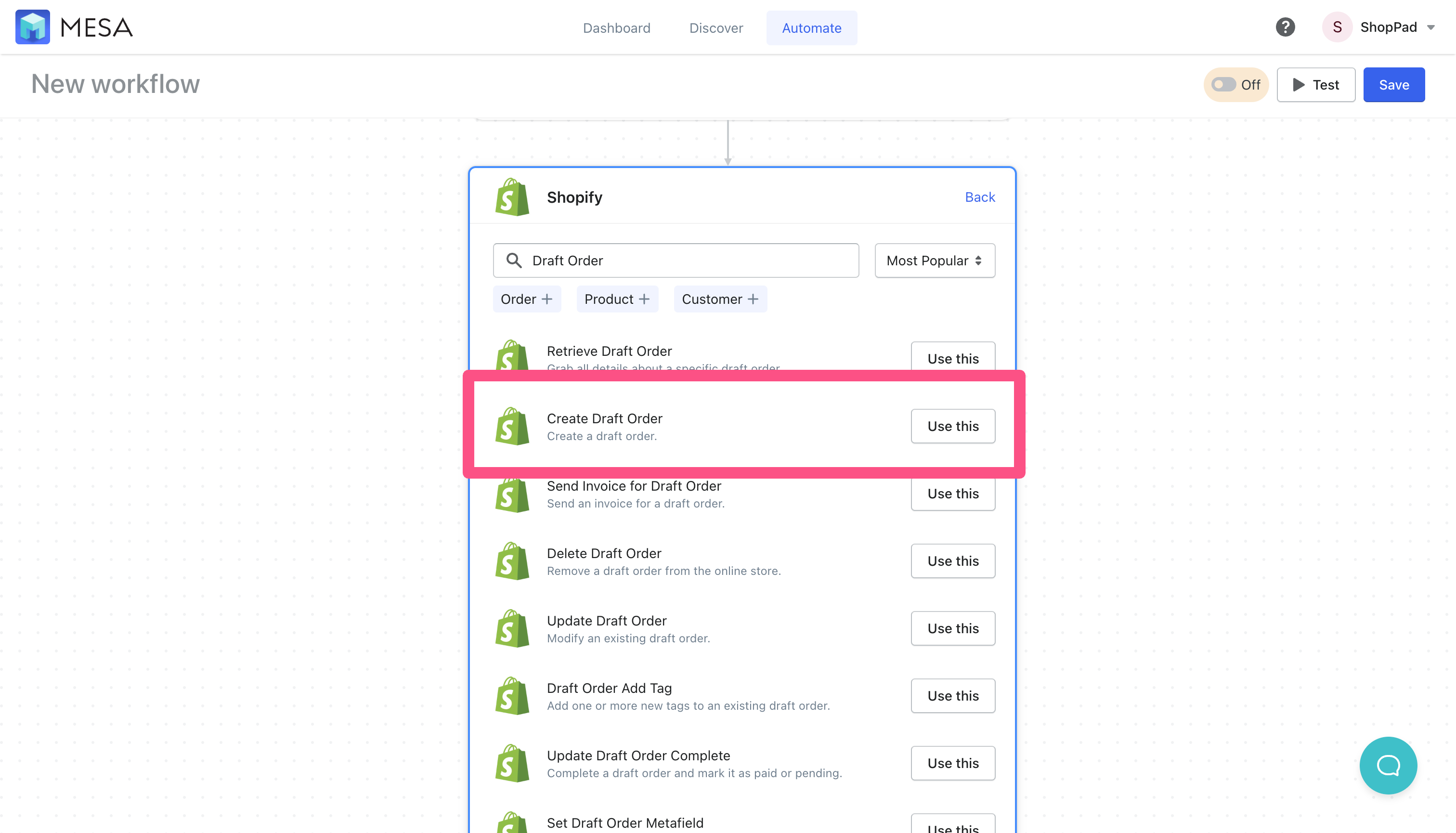Screen dimensions: 1456x833
Task: Expand the ShopPad account dropdown arrow
Action: click(1431, 27)
